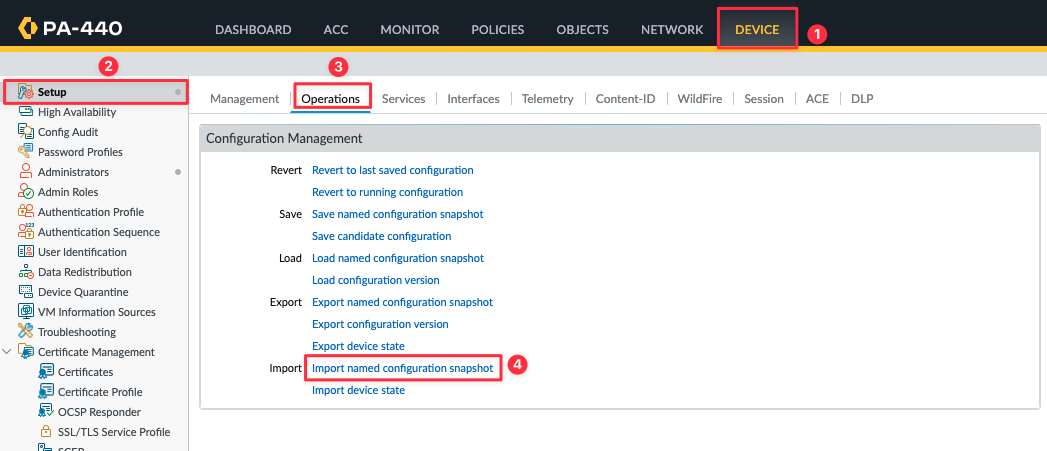Collapse the Certificate Management tree node
The height and width of the screenshot is (451, 1047).
[x=7, y=351]
